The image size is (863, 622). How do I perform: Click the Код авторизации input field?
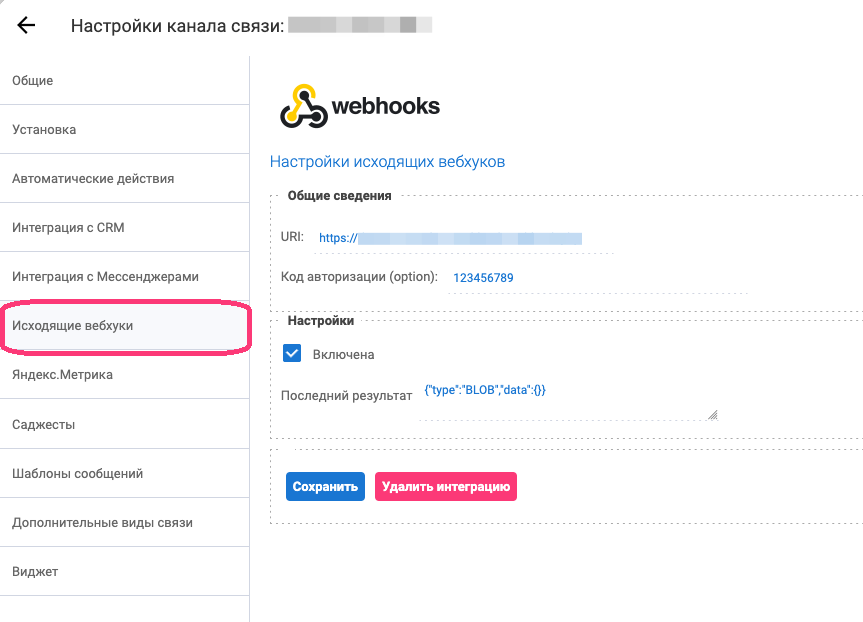[597, 278]
